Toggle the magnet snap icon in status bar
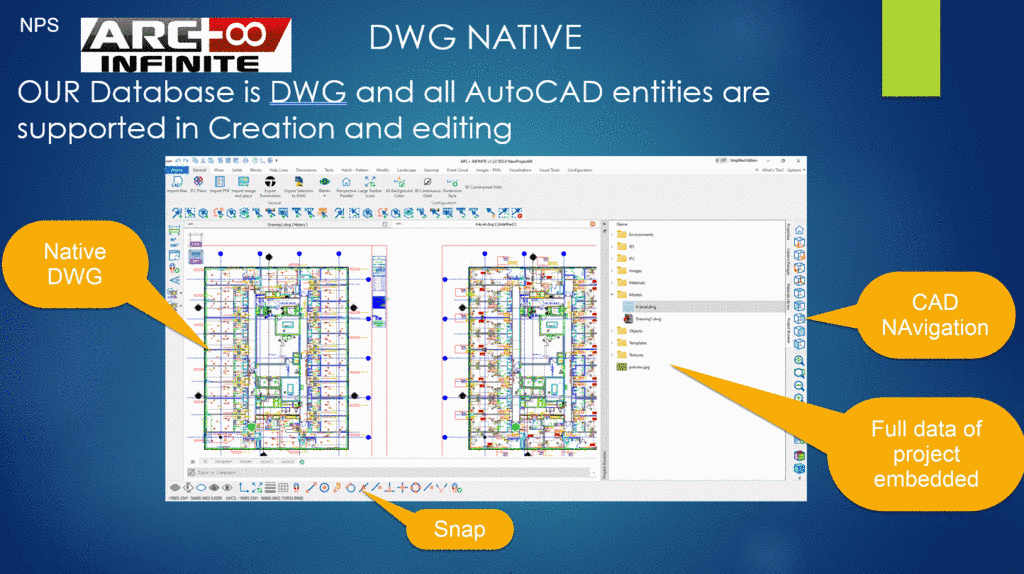This screenshot has width=1024, height=574. pyautogui.click(x=296, y=488)
